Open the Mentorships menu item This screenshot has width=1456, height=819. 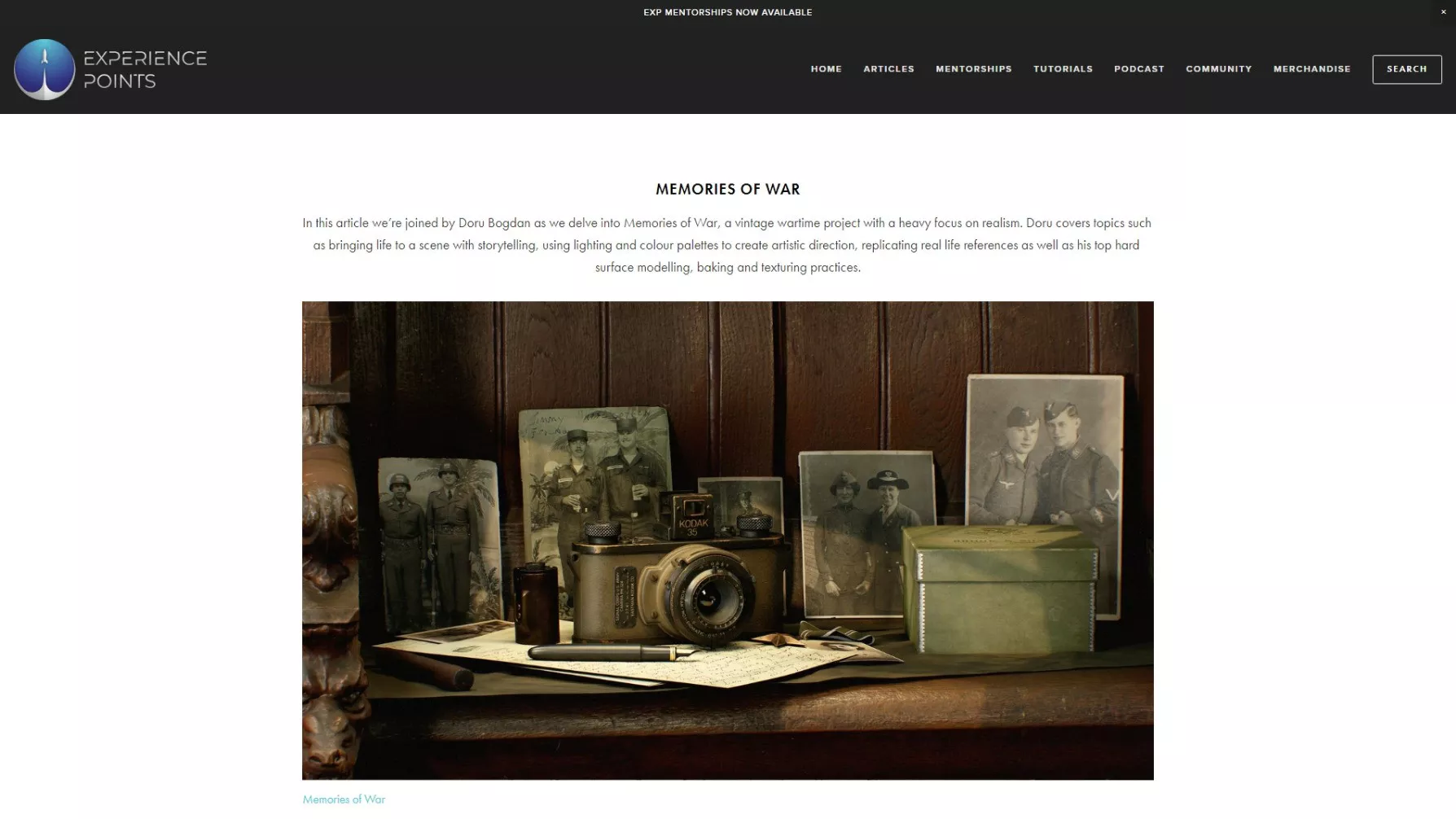point(973,69)
